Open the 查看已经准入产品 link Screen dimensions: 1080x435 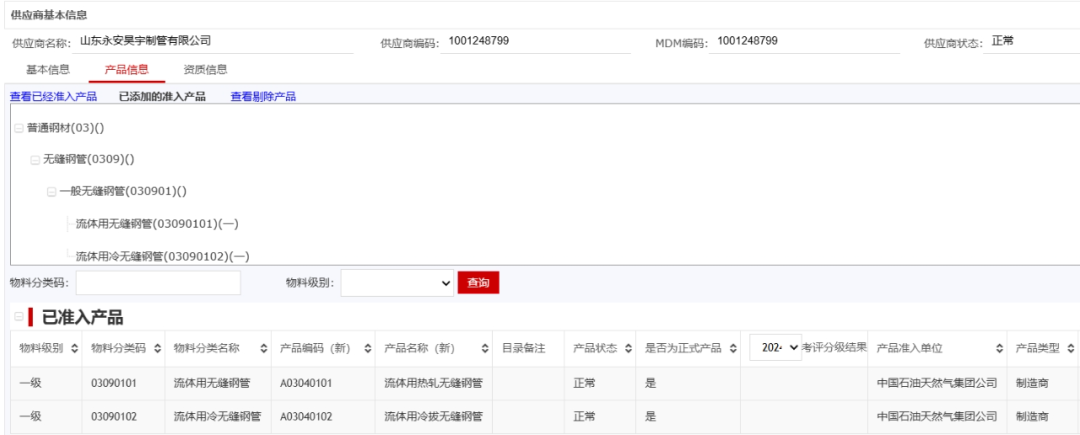pos(53,97)
